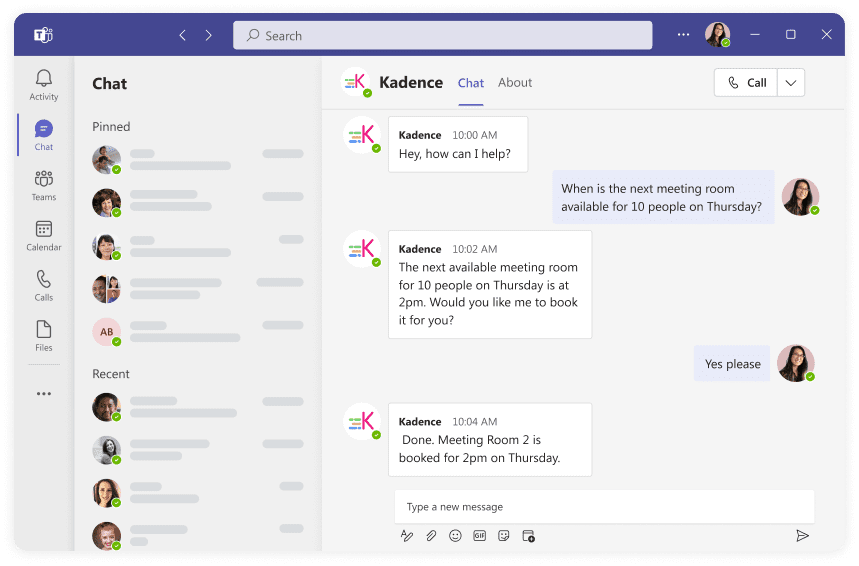The width and height of the screenshot is (859, 566).
Task: Open the Calendar view
Action: point(44,236)
